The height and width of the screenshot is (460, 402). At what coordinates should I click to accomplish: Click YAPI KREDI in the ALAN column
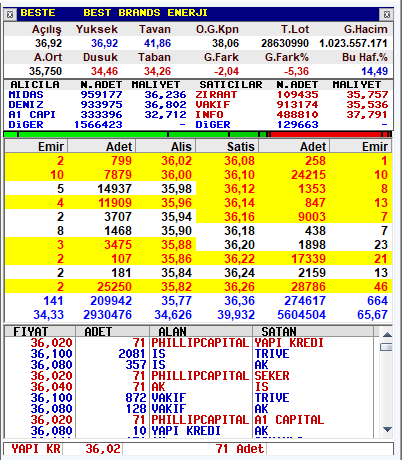pyautogui.click(x=186, y=431)
